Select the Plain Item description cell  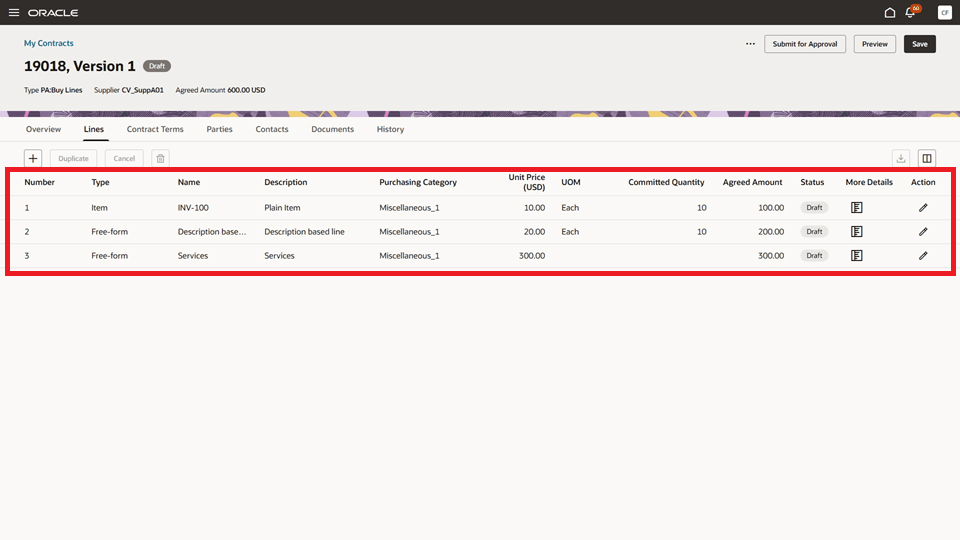click(282, 208)
